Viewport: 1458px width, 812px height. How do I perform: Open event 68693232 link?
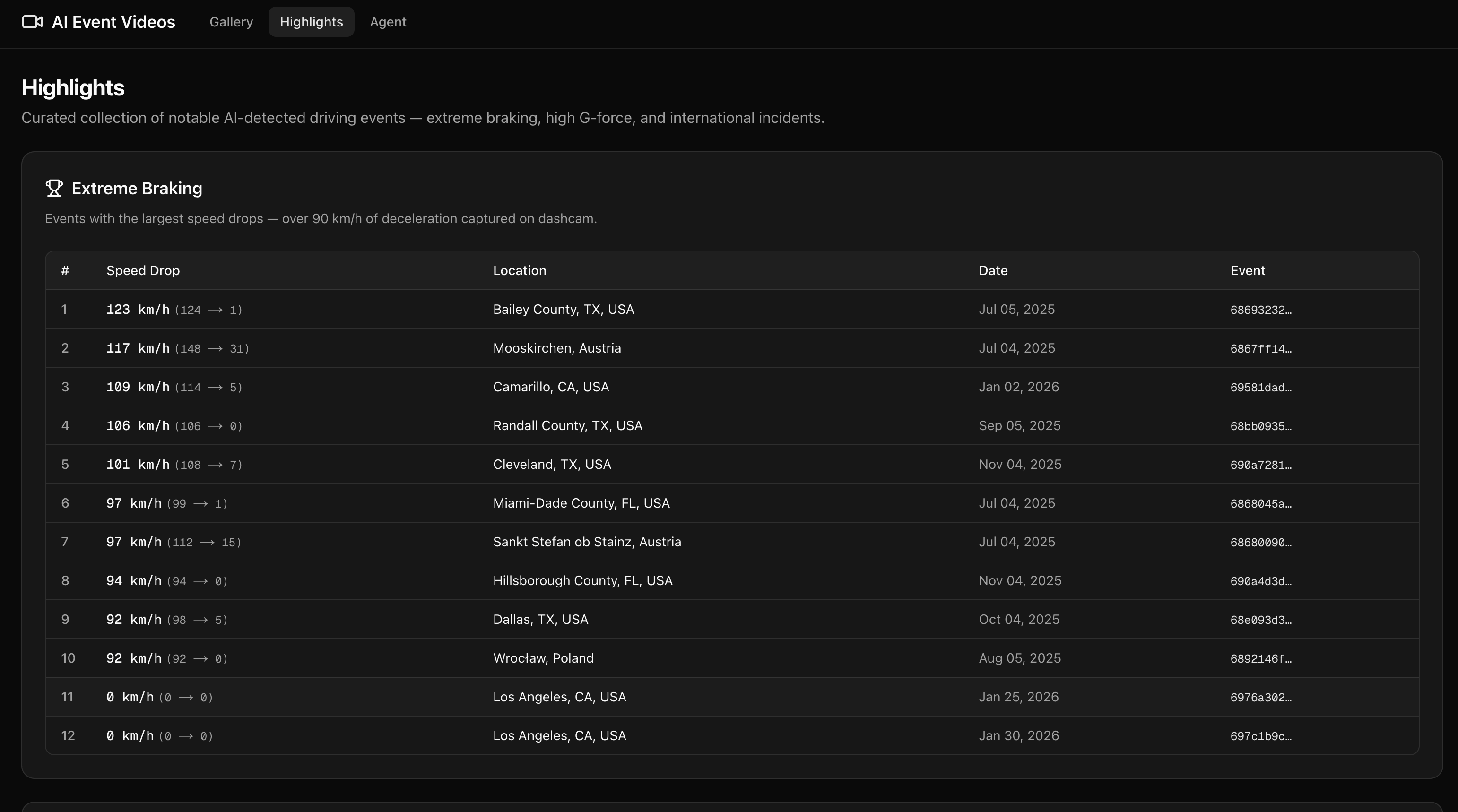click(1260, 310)
